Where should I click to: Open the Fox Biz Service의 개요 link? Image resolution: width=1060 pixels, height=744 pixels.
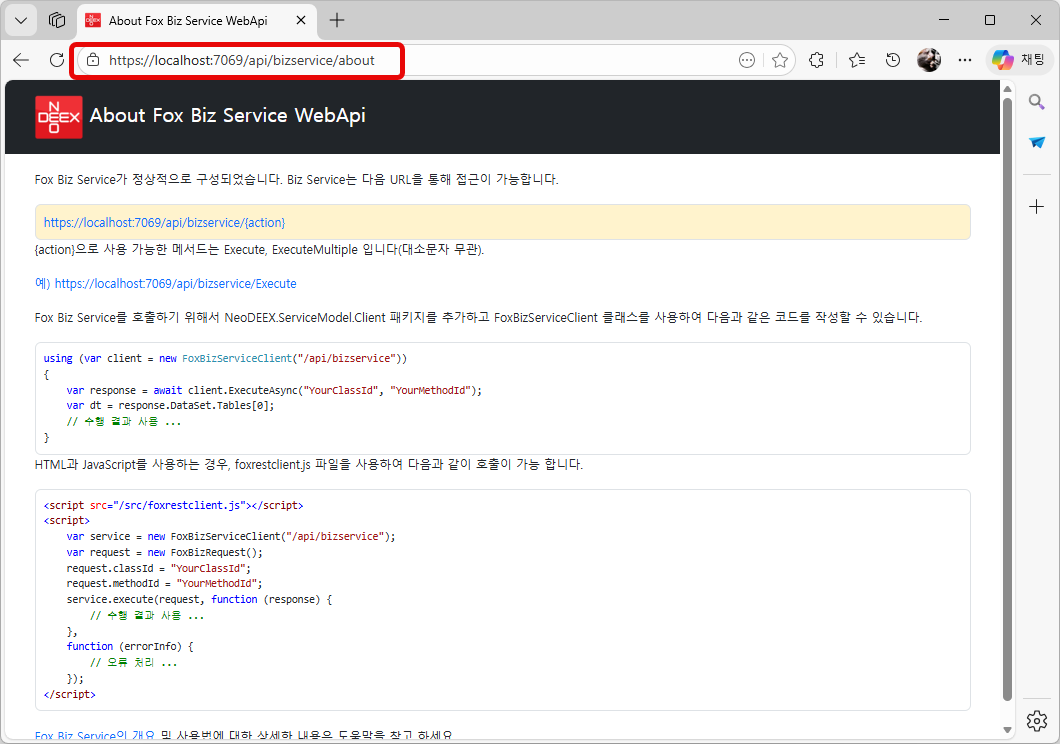click(95, 736)
